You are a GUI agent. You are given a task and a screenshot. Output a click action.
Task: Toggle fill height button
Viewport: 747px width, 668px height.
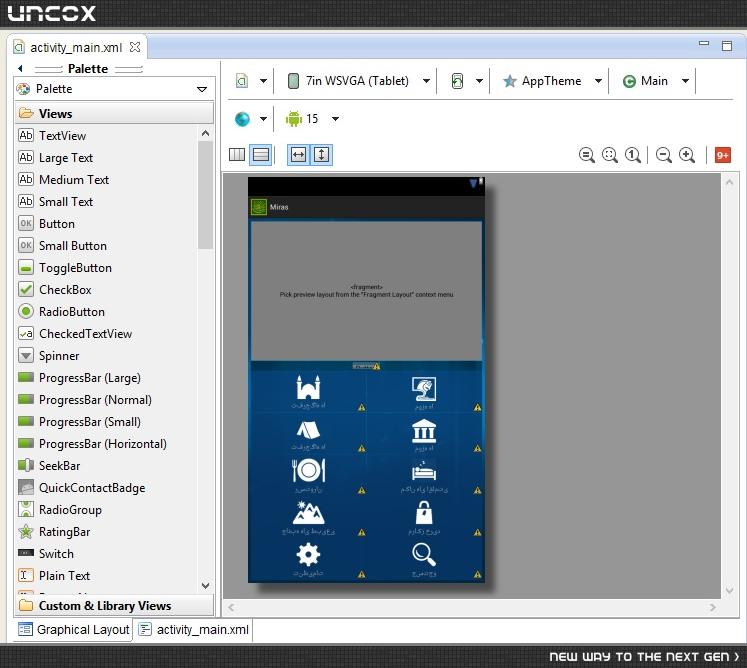pos(322,155)
